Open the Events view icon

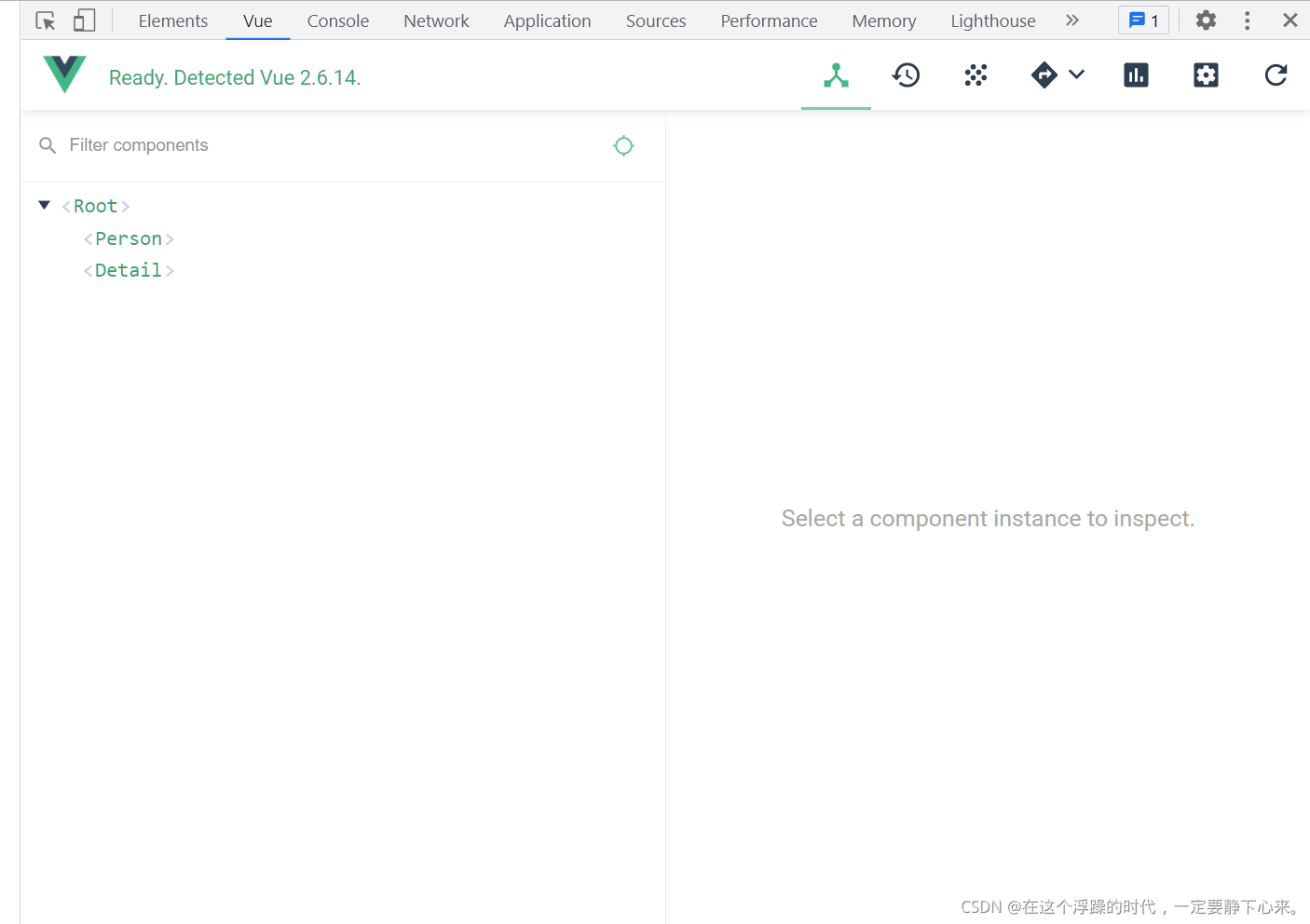[x=976, y=75]
